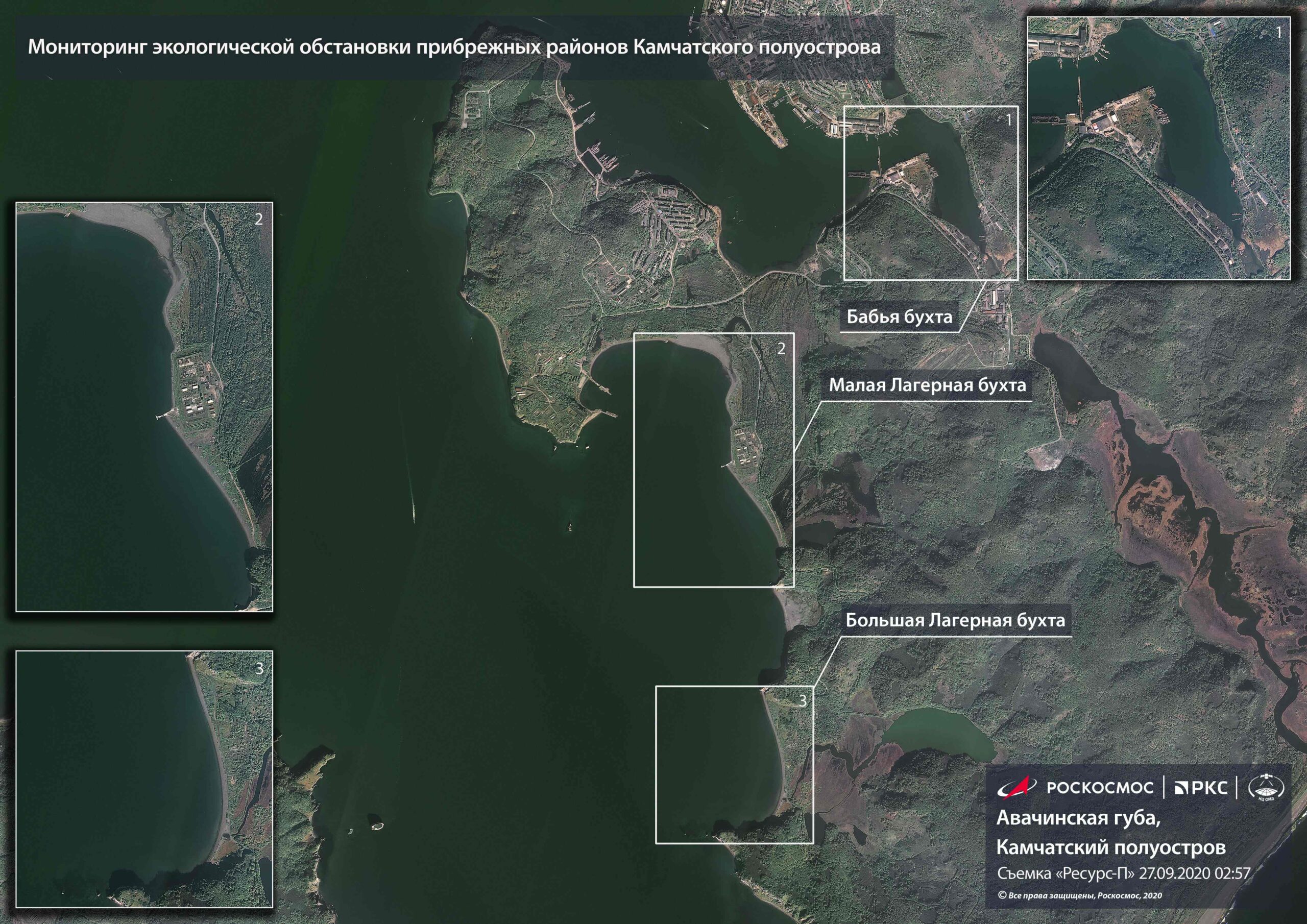Image resolution: width=1307 pixels, height=924 pixels.
Task: Click the Бабья бухта label
Action: 899,317
